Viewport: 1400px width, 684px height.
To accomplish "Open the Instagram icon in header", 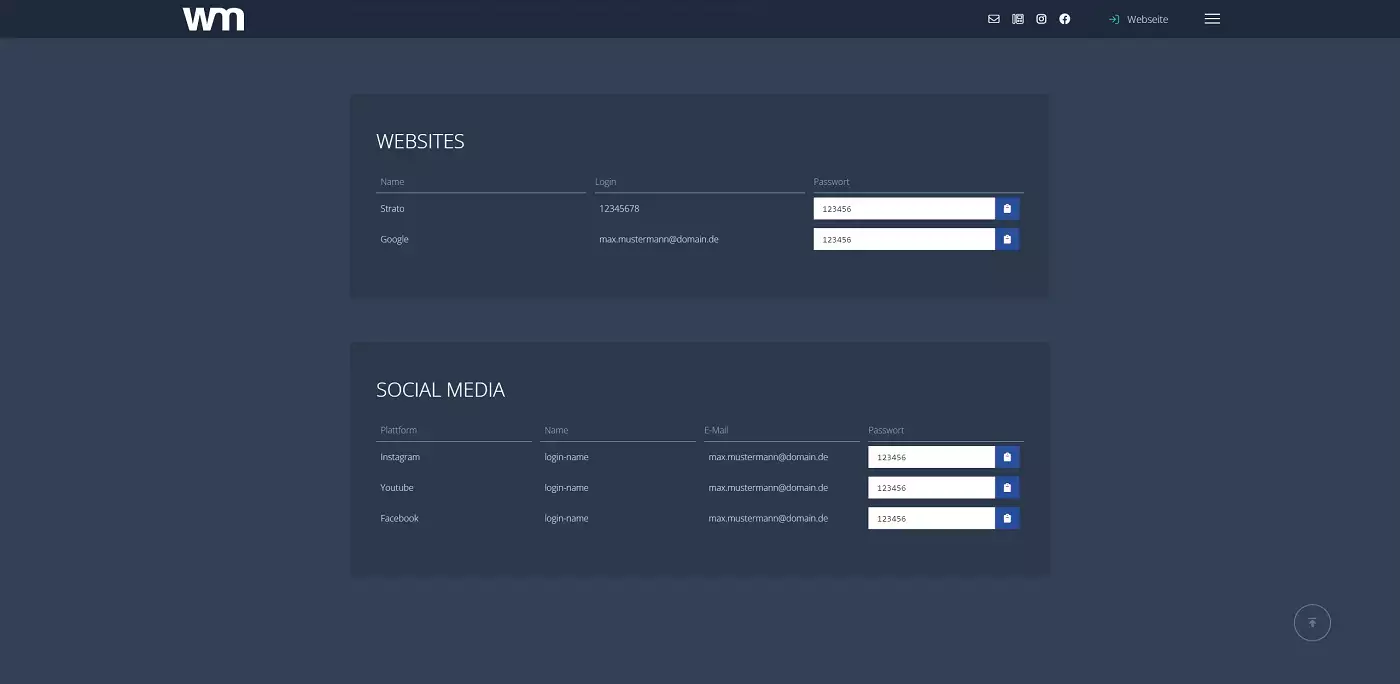I will (x=1041, y=19).
